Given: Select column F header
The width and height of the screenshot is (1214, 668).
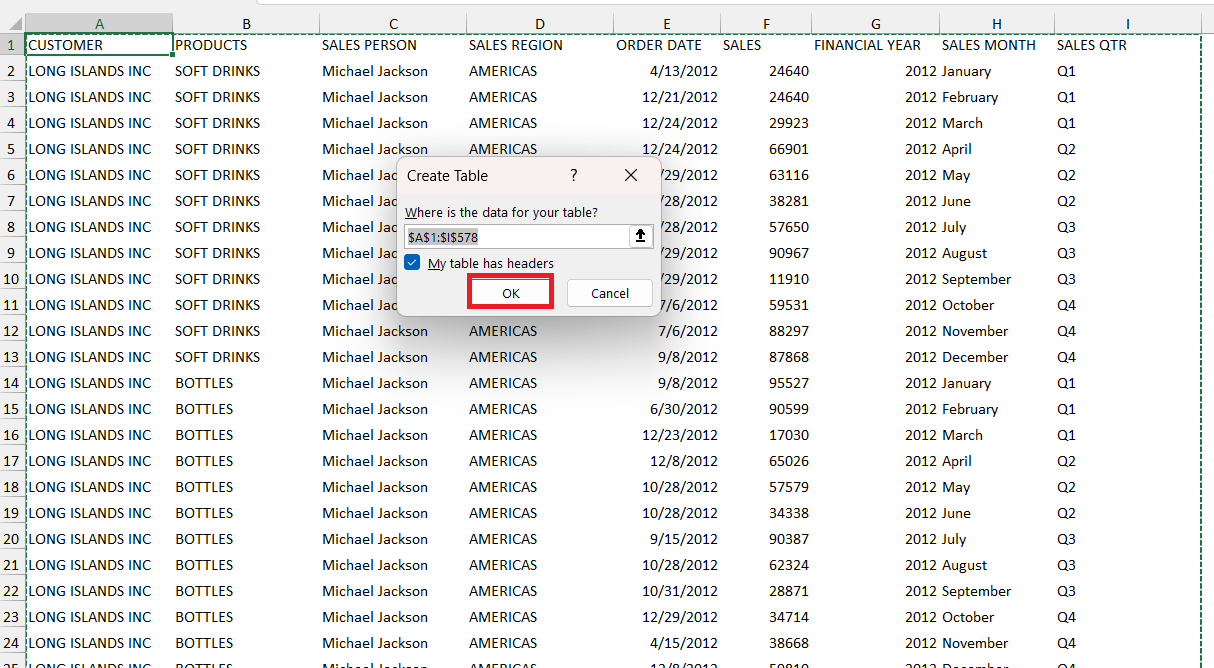Looking at the screenshot, I should 766,23.
